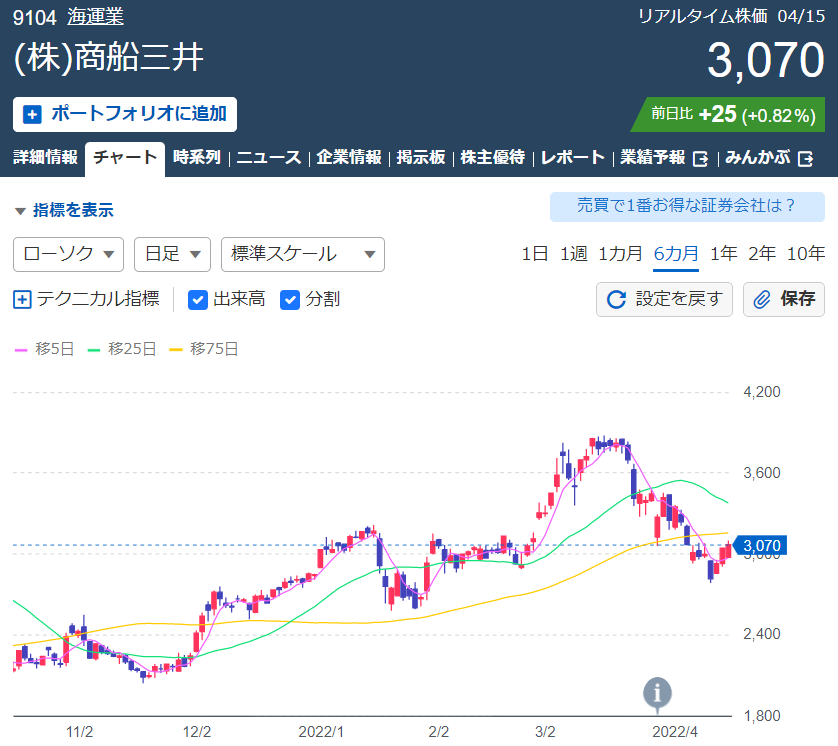Open the 日足 interval dropdown
The height and width of the screenshot is (746, 838).
click(172, 254)
